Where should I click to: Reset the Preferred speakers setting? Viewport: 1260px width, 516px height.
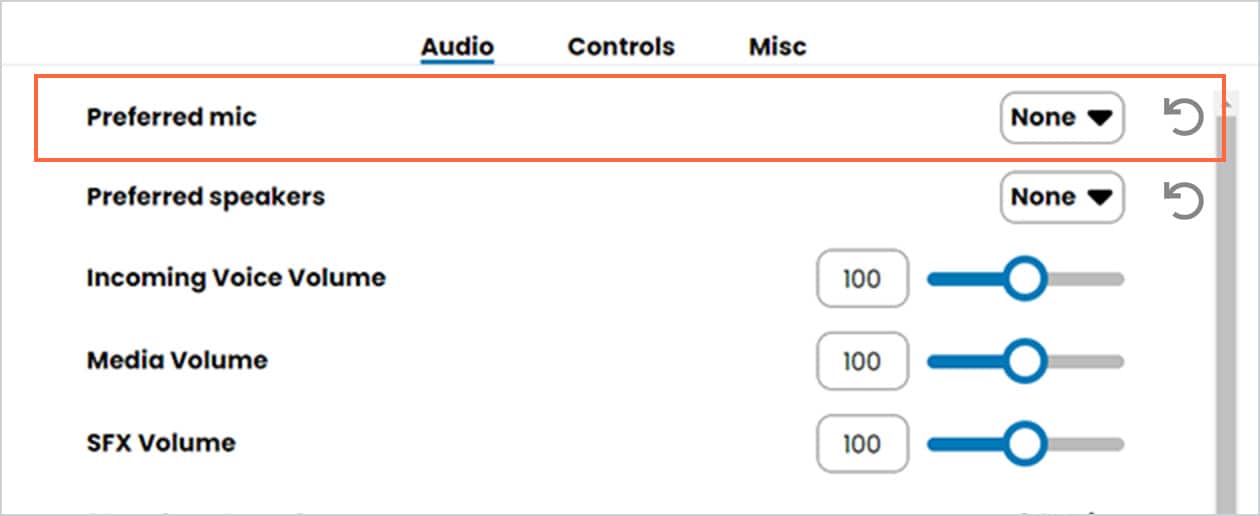pos(1183,199)
